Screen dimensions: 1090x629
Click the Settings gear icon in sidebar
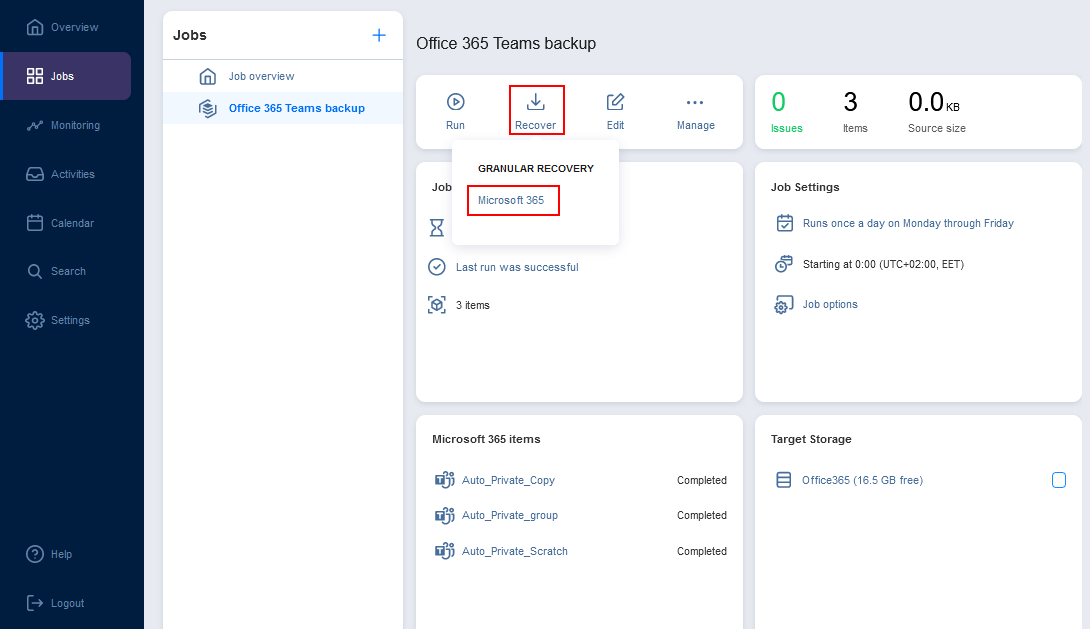(35, 320)
